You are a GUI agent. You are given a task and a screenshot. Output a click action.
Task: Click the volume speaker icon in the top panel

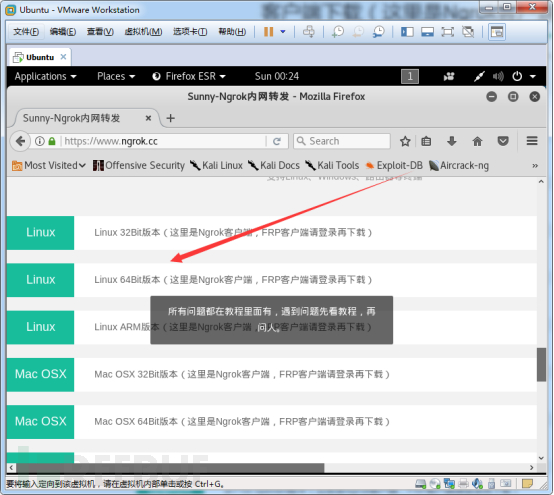498,76
